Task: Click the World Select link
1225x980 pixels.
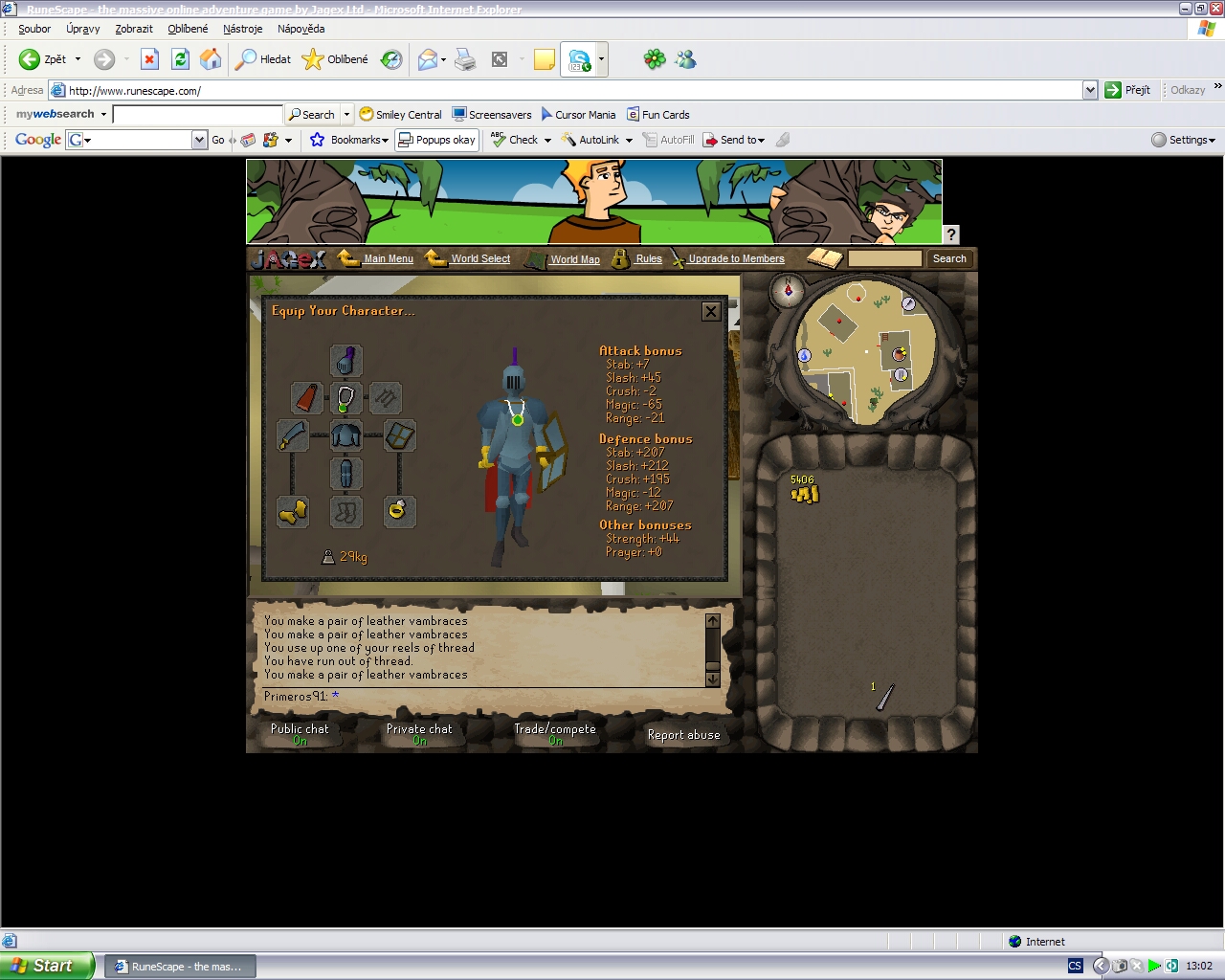Action: [480, 259]
